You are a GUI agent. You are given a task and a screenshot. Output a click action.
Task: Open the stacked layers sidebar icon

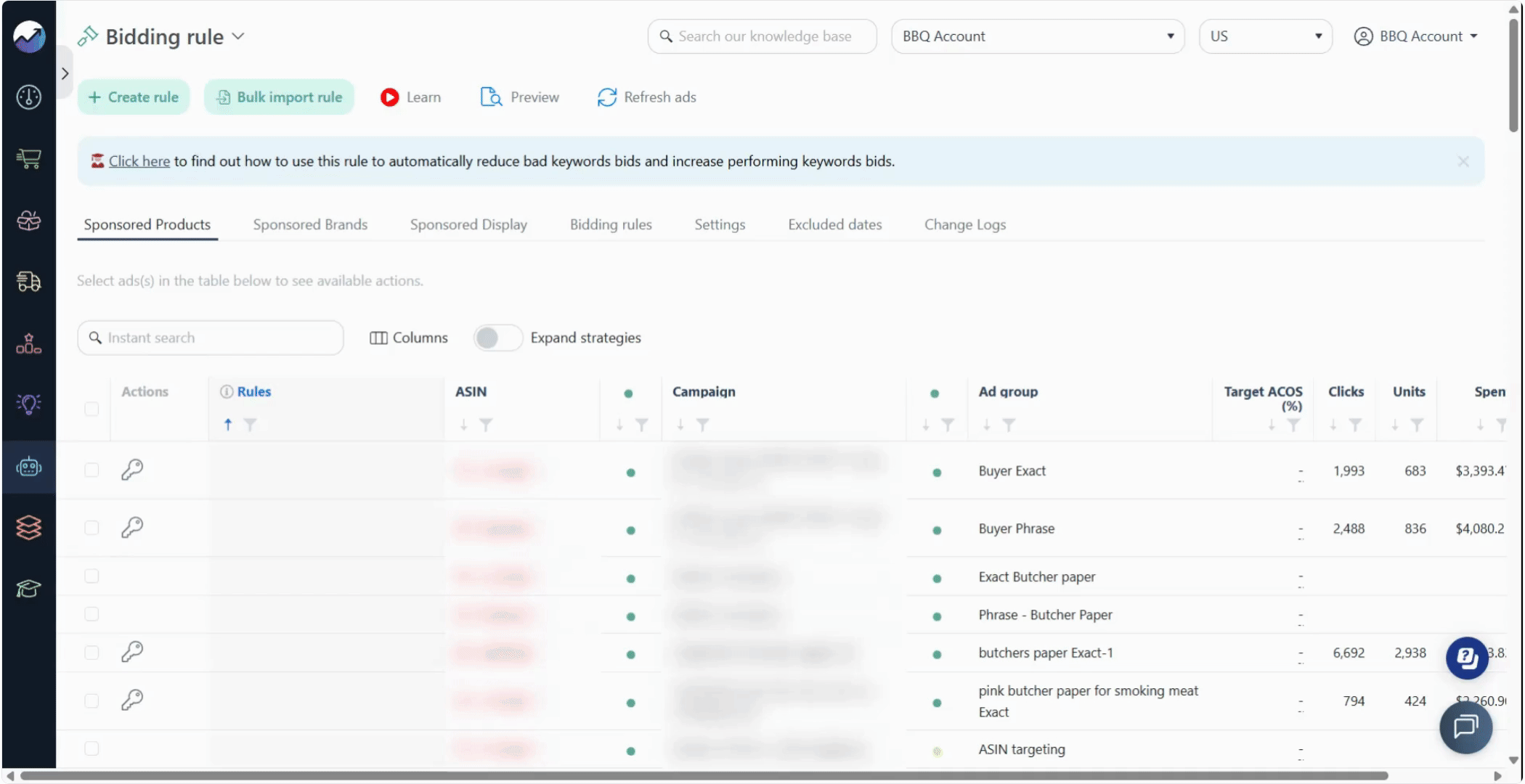tap(29, 527)
